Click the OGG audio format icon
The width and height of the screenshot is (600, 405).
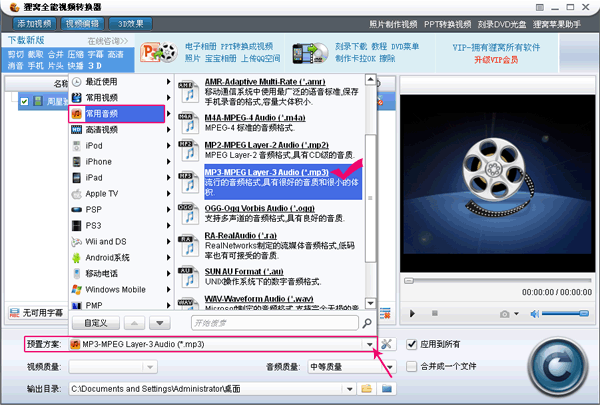[188, 213]
